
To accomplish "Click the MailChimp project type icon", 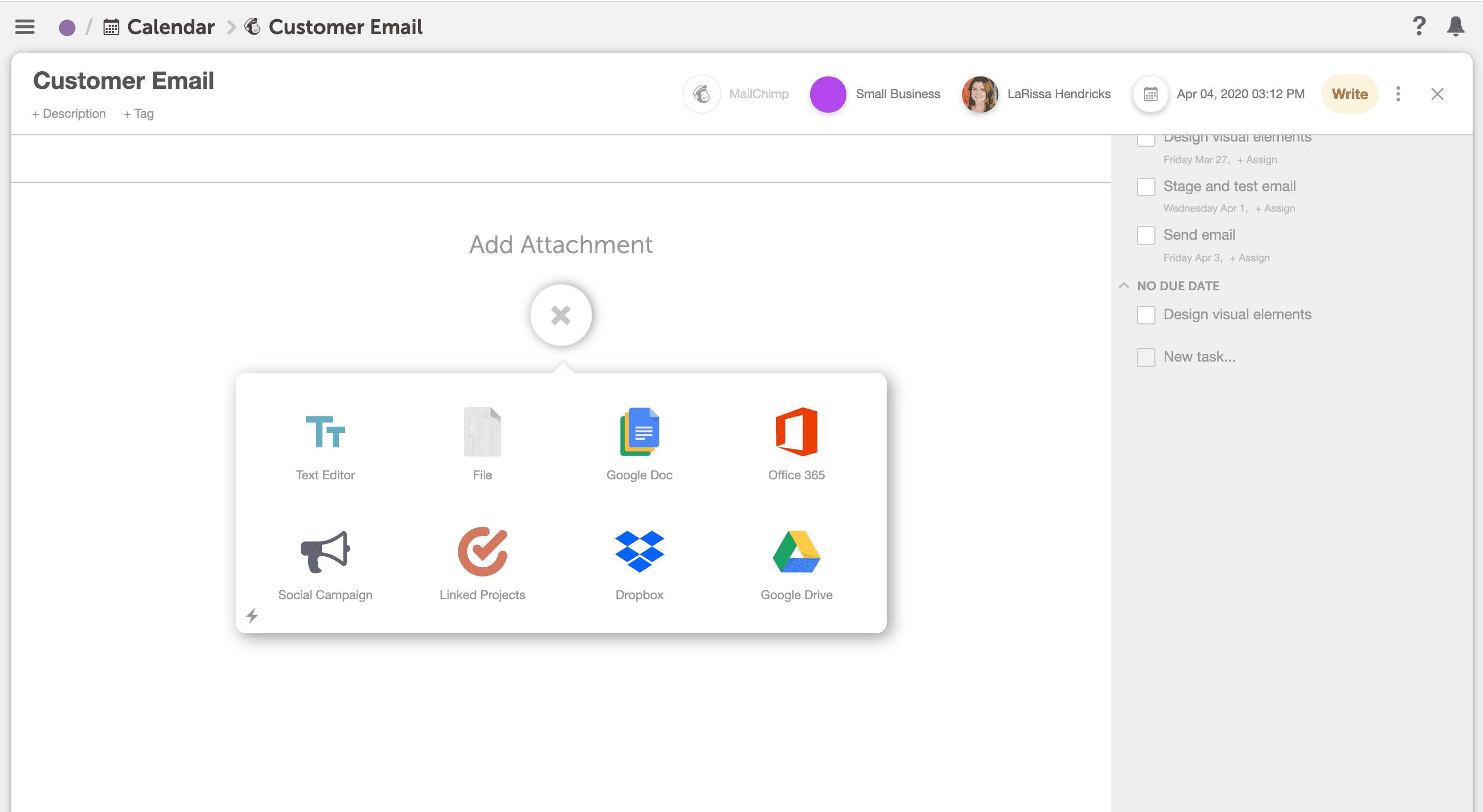I will (x=701, y=94).
